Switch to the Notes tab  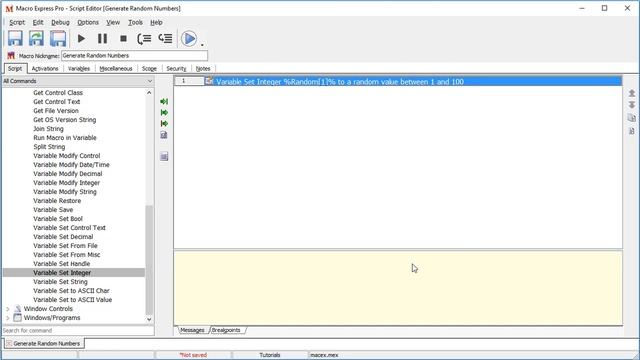[203, 69]
